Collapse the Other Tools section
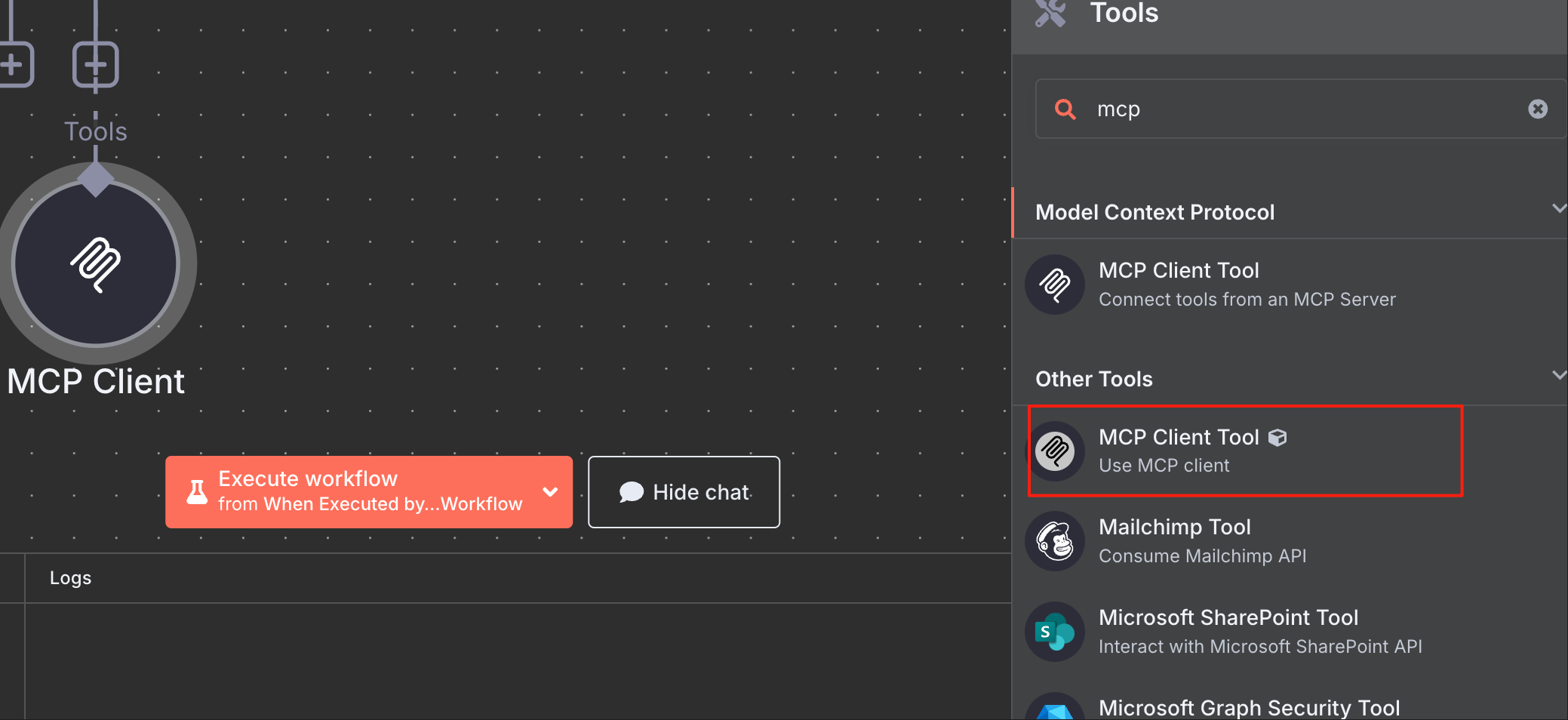Viewport: 1568px width, 720px height. tap(1559, 375)
